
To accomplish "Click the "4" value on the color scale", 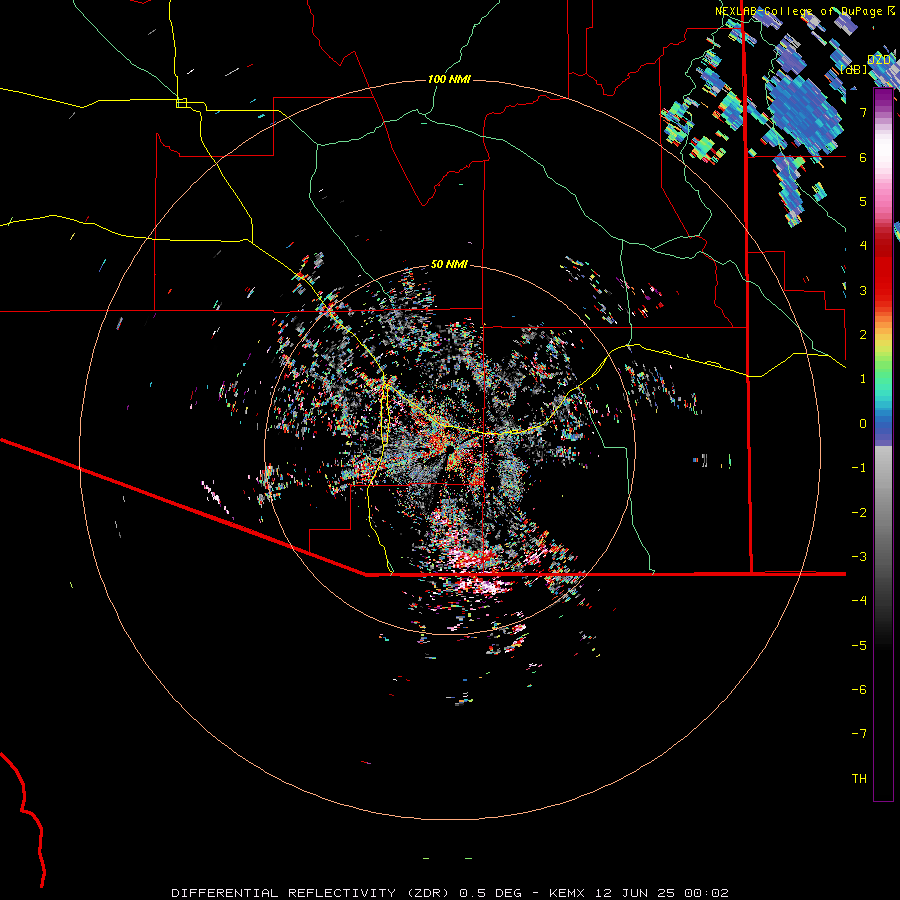I will click(863, 246).
